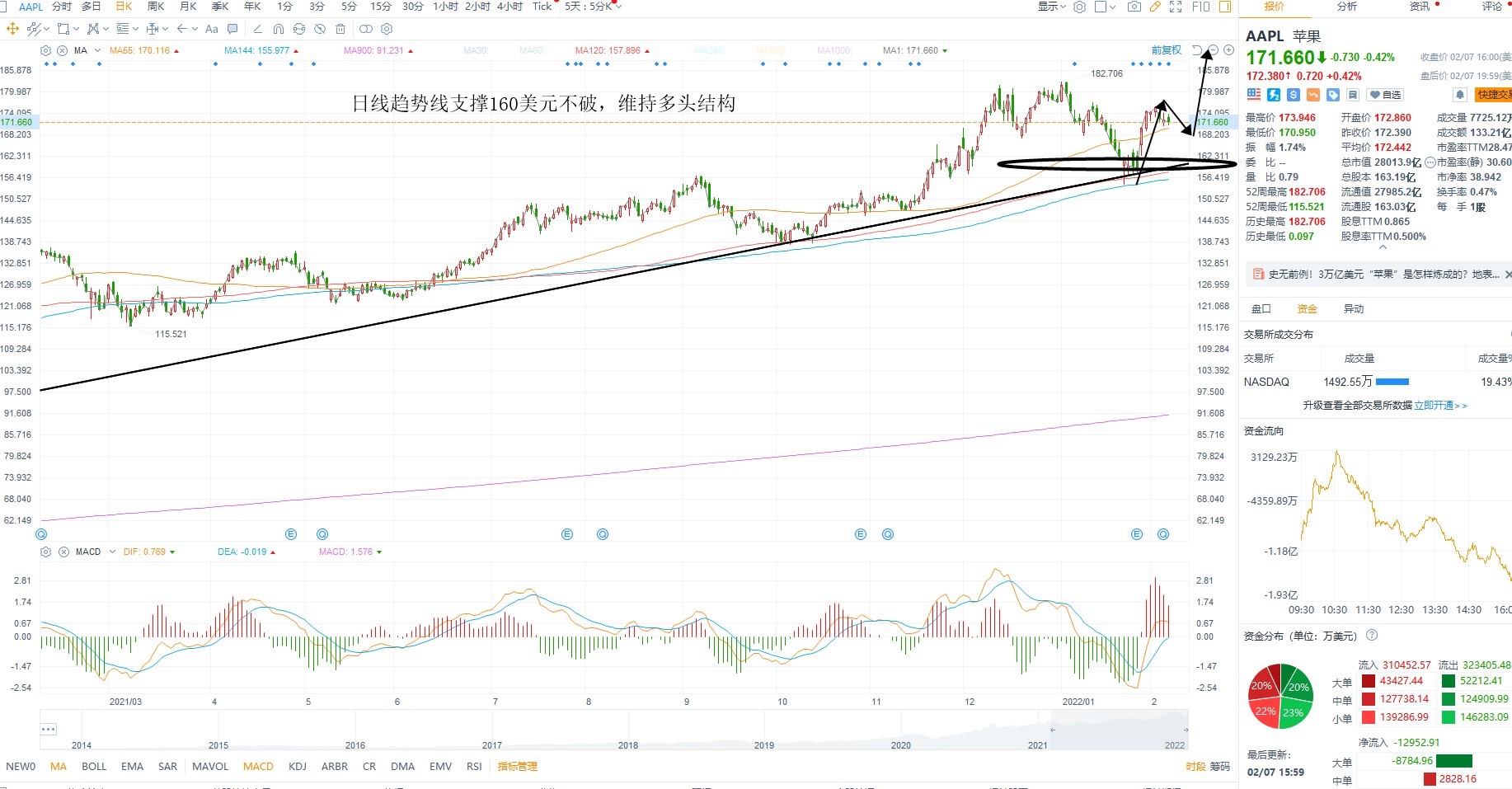The image size is (1512, 789).
Task: Click the blue price tag icon
Action: point(1333,95)
